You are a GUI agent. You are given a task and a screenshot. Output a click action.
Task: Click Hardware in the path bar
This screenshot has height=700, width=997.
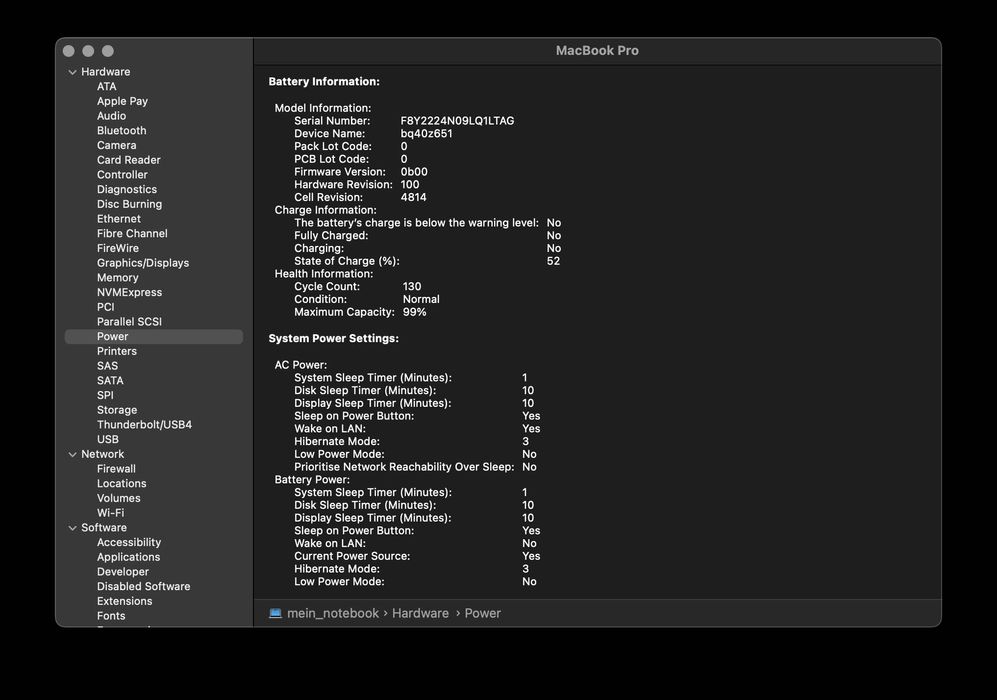(420, 613)
